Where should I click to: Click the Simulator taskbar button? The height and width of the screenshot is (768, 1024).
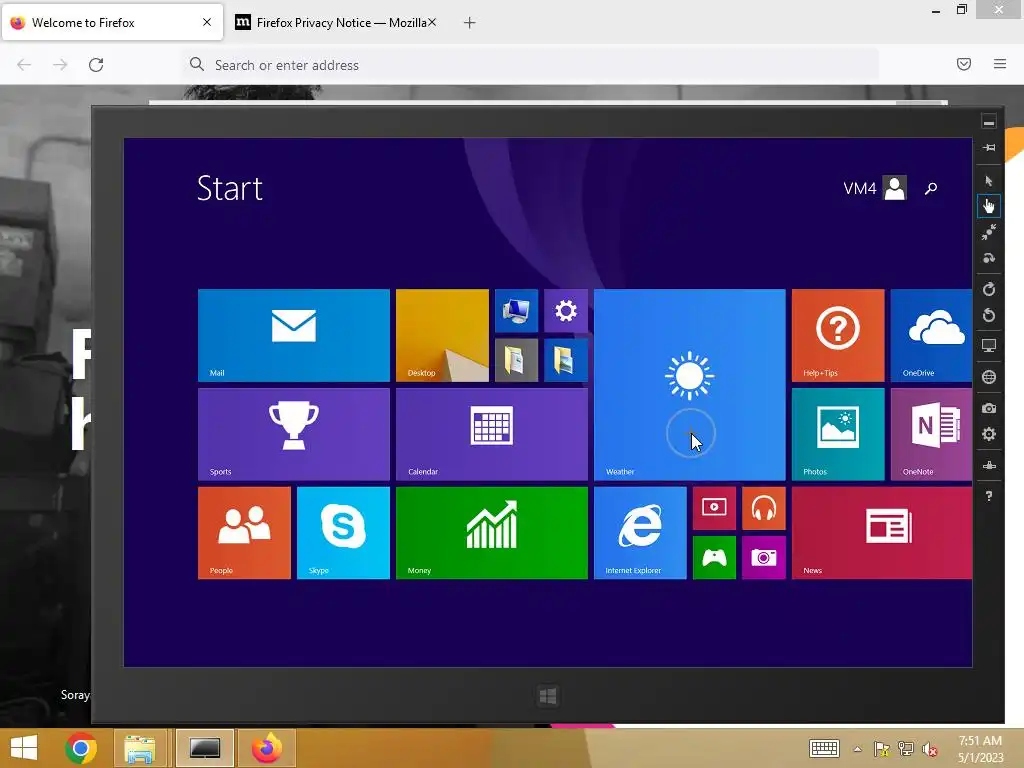click(x=204, y=748)
